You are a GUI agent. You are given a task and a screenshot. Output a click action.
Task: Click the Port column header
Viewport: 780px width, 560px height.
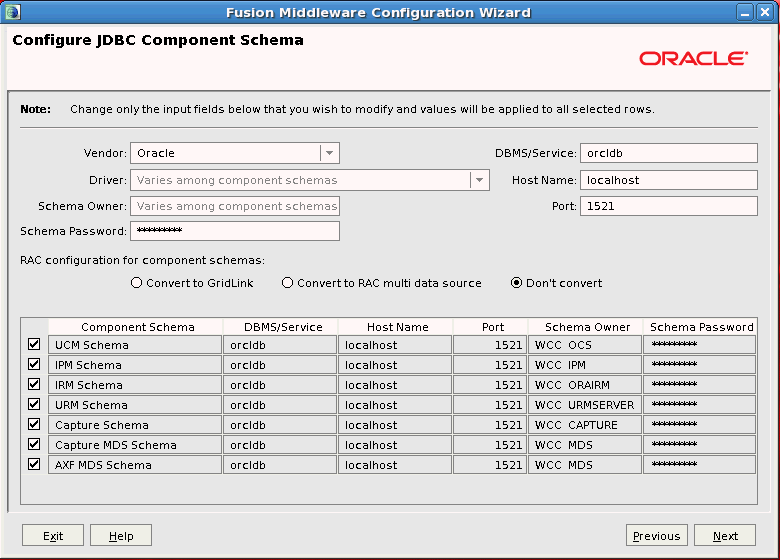point(490,327)
